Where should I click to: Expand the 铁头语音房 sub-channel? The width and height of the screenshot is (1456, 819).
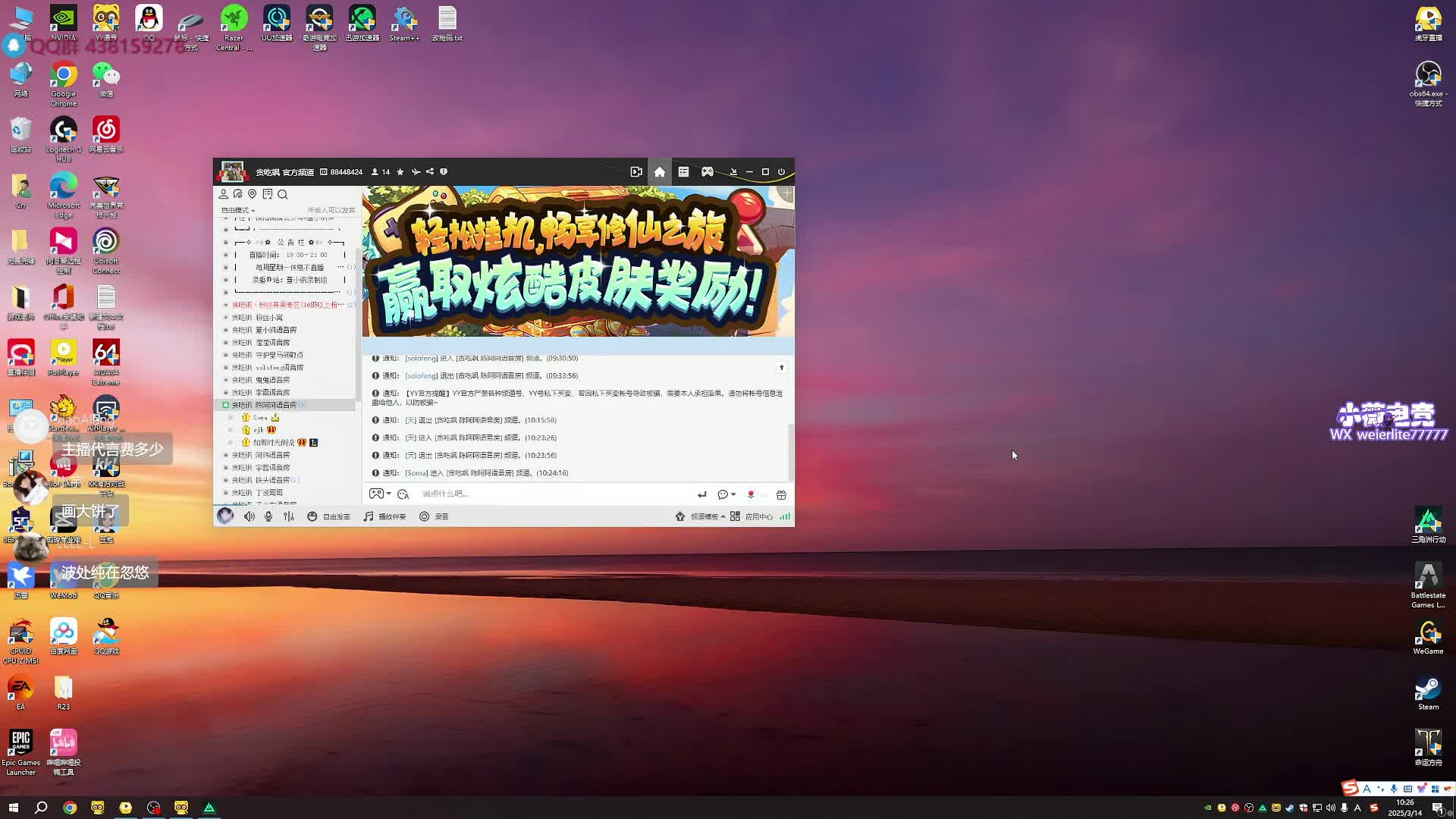pyautogui.click(x=225, y=480)
